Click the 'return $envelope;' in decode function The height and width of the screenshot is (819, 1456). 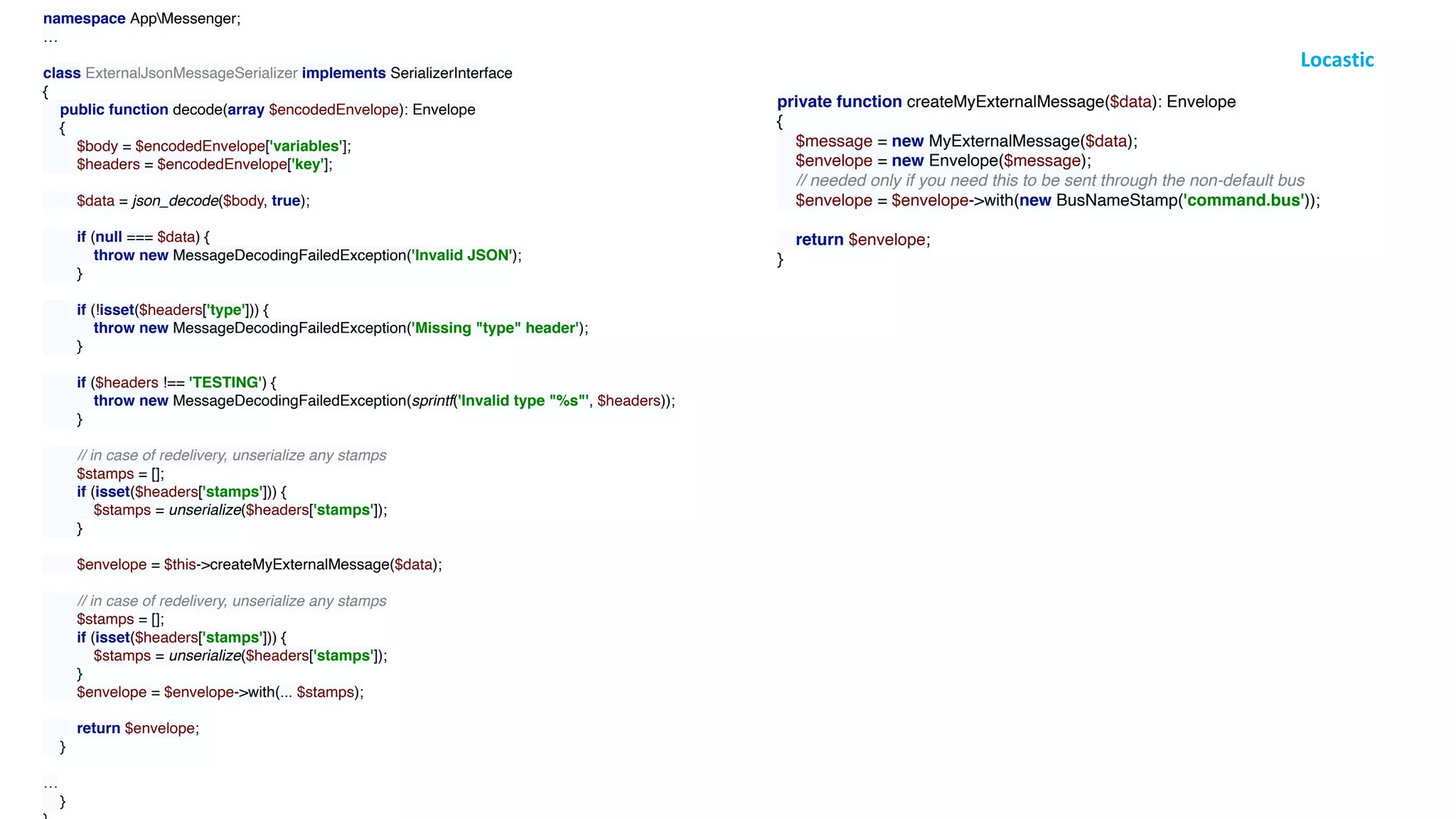[138, 728]
